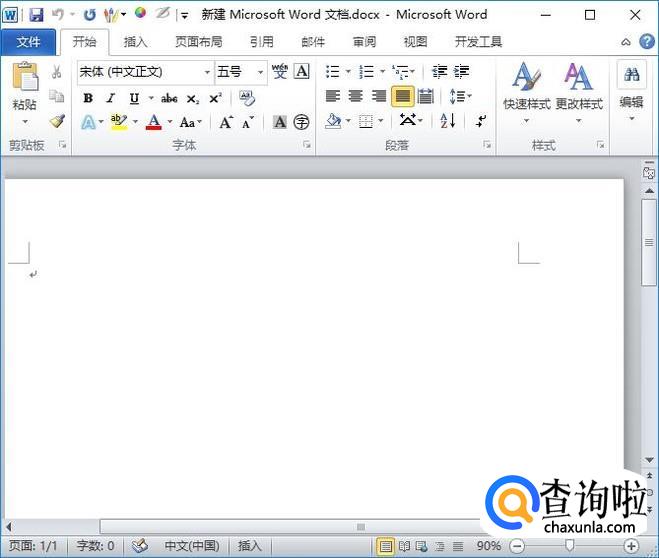Click the vertical scrollbar thumb
This screenshot has width=659, height=558.
649,242
